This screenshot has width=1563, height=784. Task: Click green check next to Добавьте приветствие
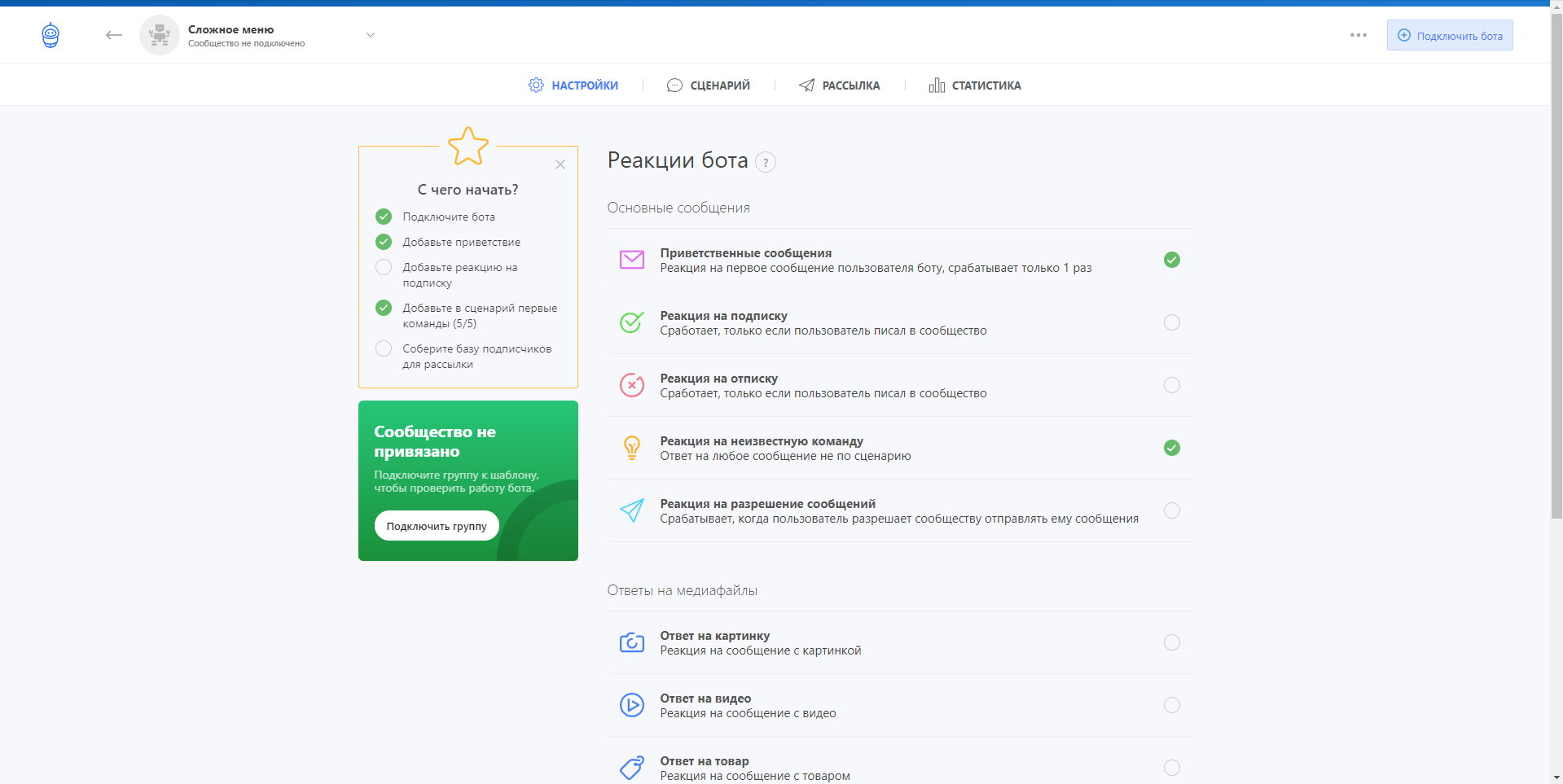384,242
